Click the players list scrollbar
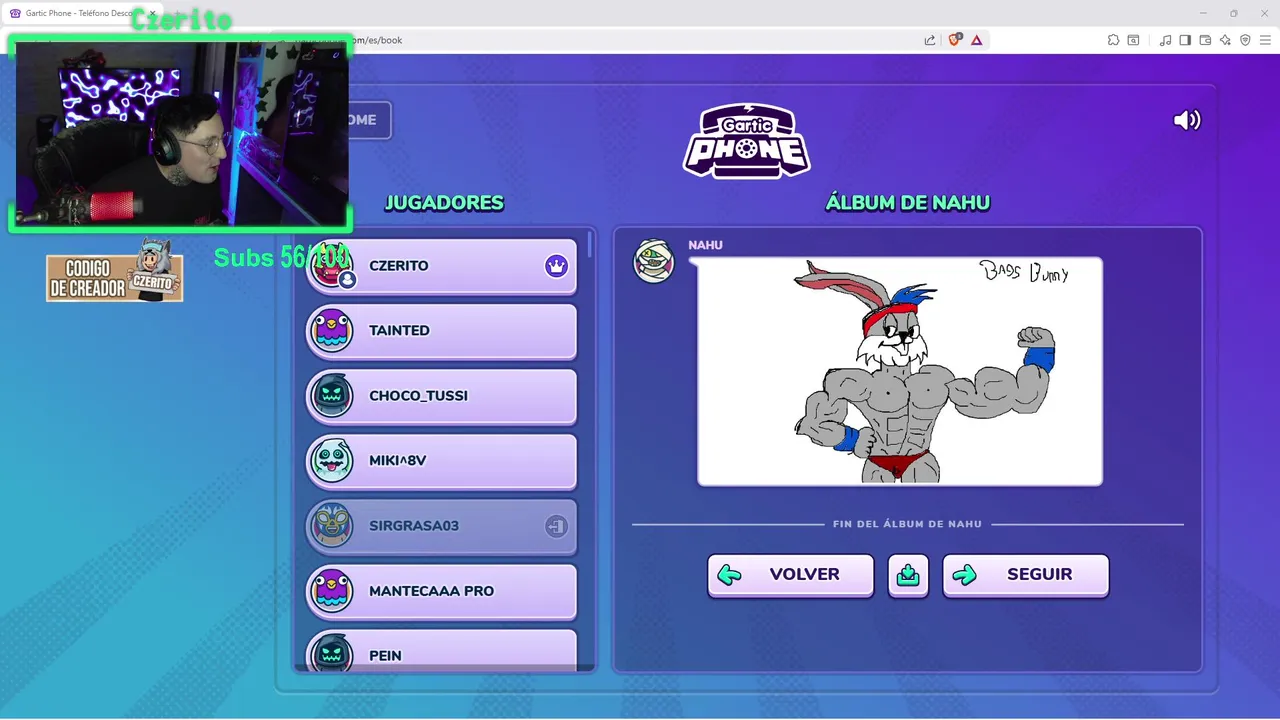 (x=591, y=244)
